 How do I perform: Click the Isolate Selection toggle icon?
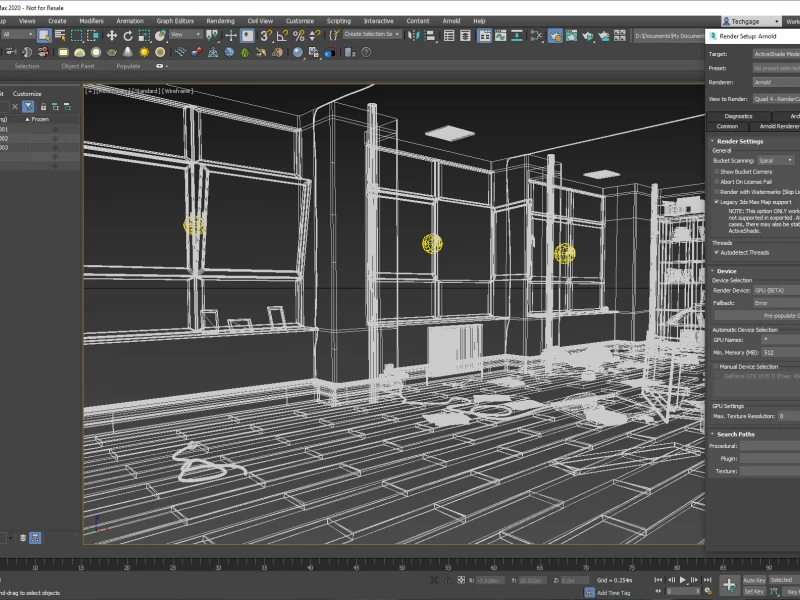coord(434,580)
